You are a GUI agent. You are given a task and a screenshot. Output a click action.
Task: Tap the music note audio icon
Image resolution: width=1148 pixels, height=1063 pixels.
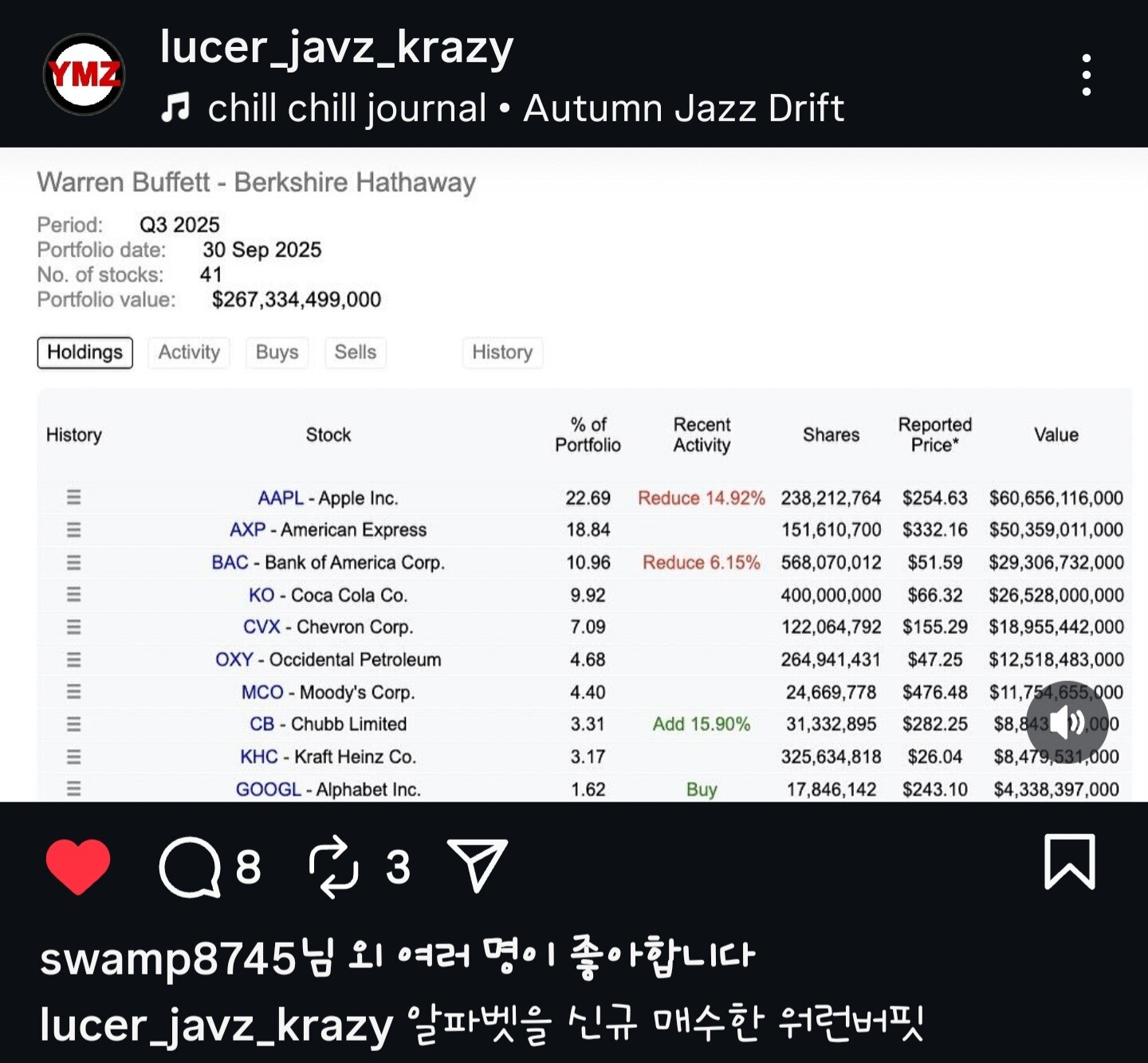point(175,108)
